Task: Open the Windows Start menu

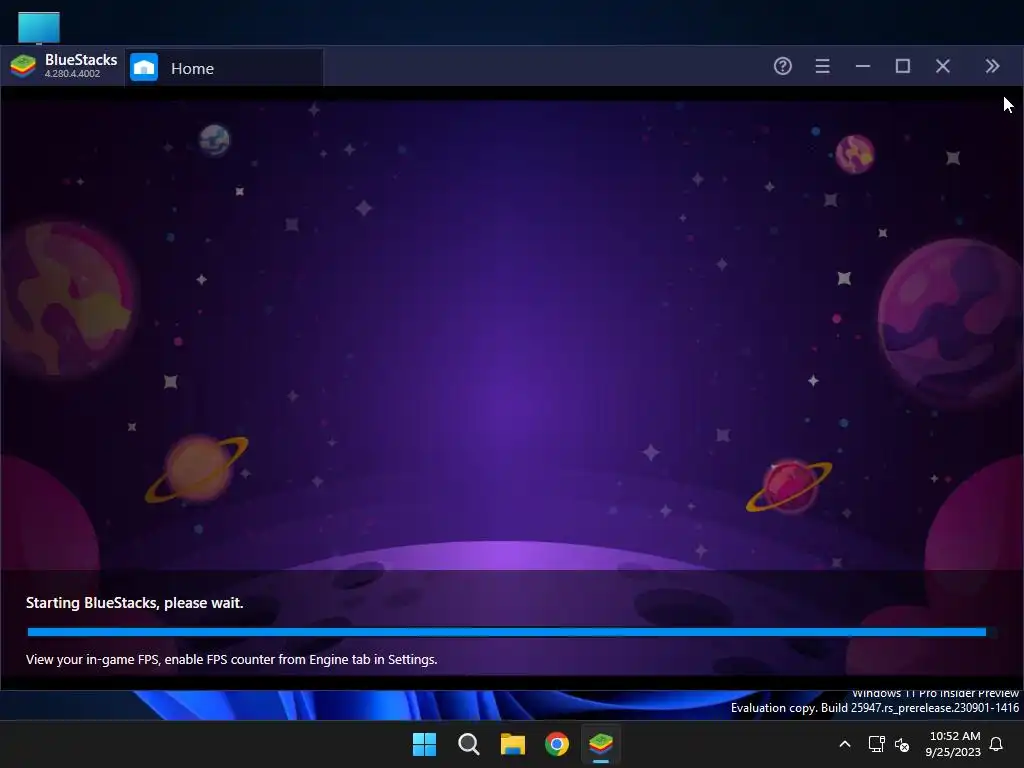Action: coord(424,744)
